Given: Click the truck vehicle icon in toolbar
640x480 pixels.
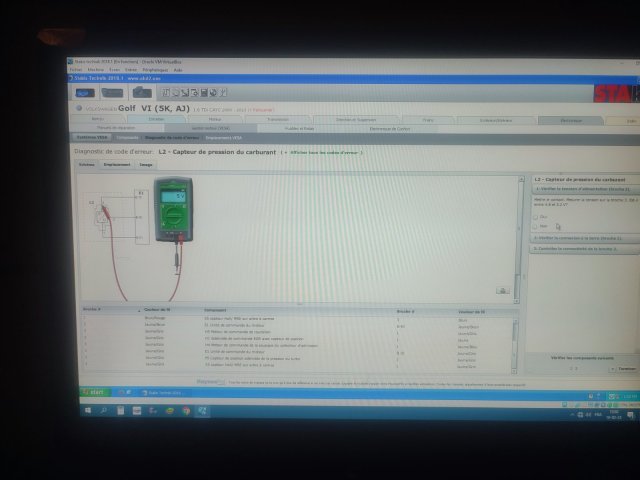Looking at the screenshot, I should (142, 93).
